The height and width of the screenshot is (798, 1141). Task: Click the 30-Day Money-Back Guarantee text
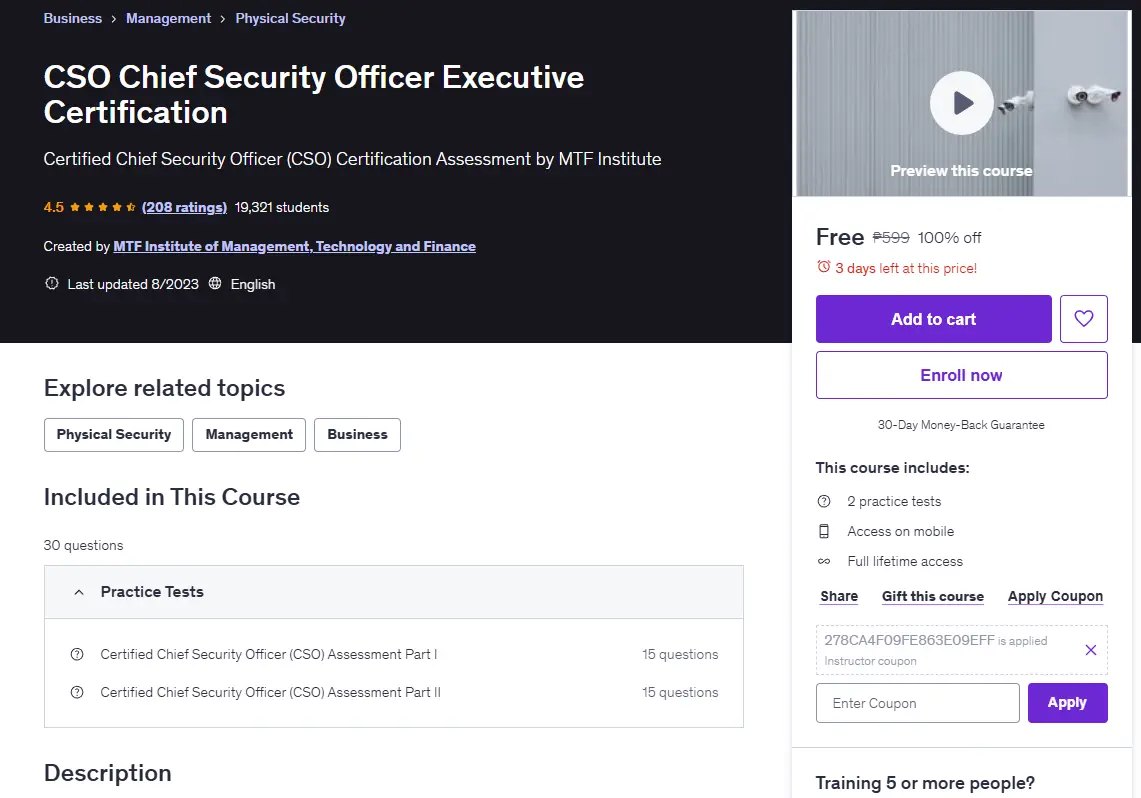click(961, 425)
